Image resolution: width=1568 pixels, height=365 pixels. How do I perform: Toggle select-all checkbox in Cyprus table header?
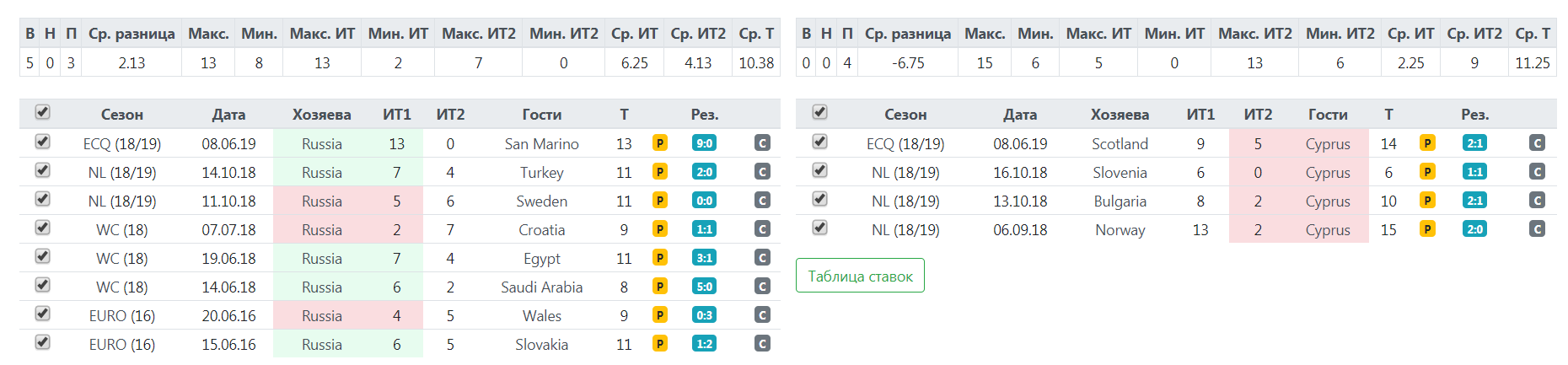point(819,112)
